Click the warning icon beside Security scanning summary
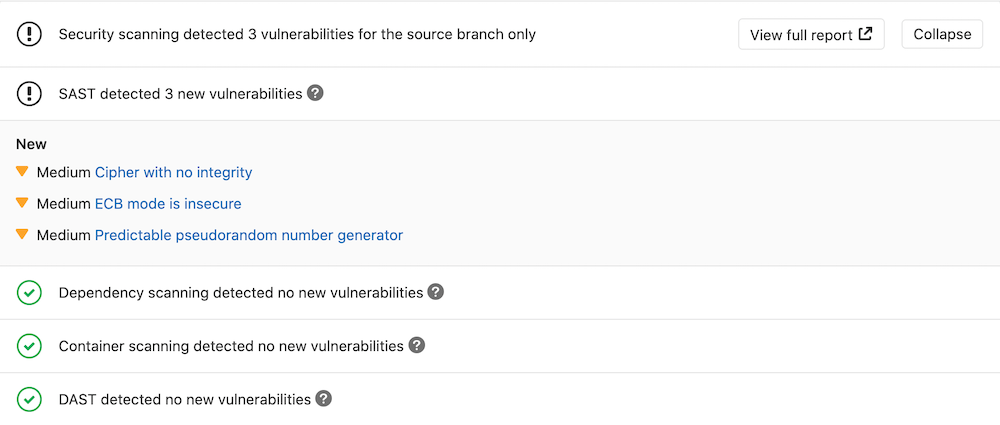The image size is (1000, 425). pos(30,34)
